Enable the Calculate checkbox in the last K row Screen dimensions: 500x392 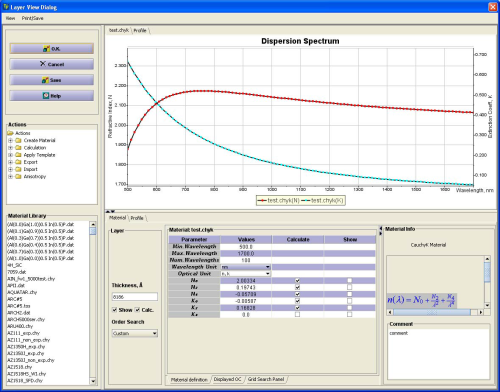pos(297,314)
